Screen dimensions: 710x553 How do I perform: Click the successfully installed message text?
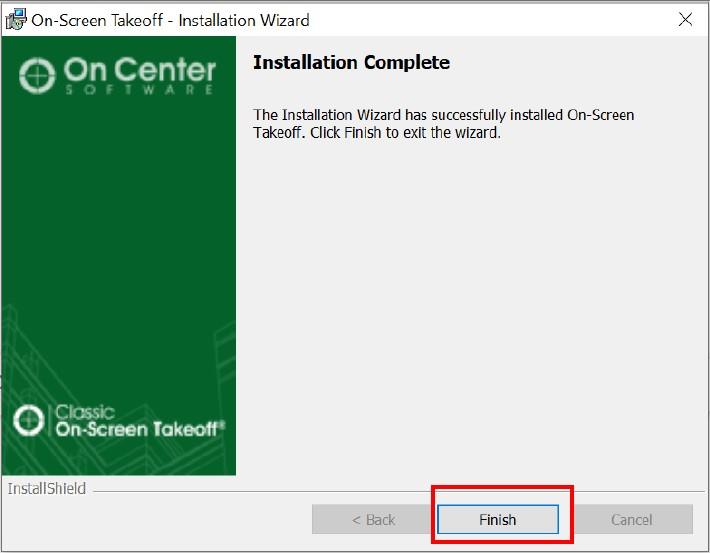[x=443, y=115]
